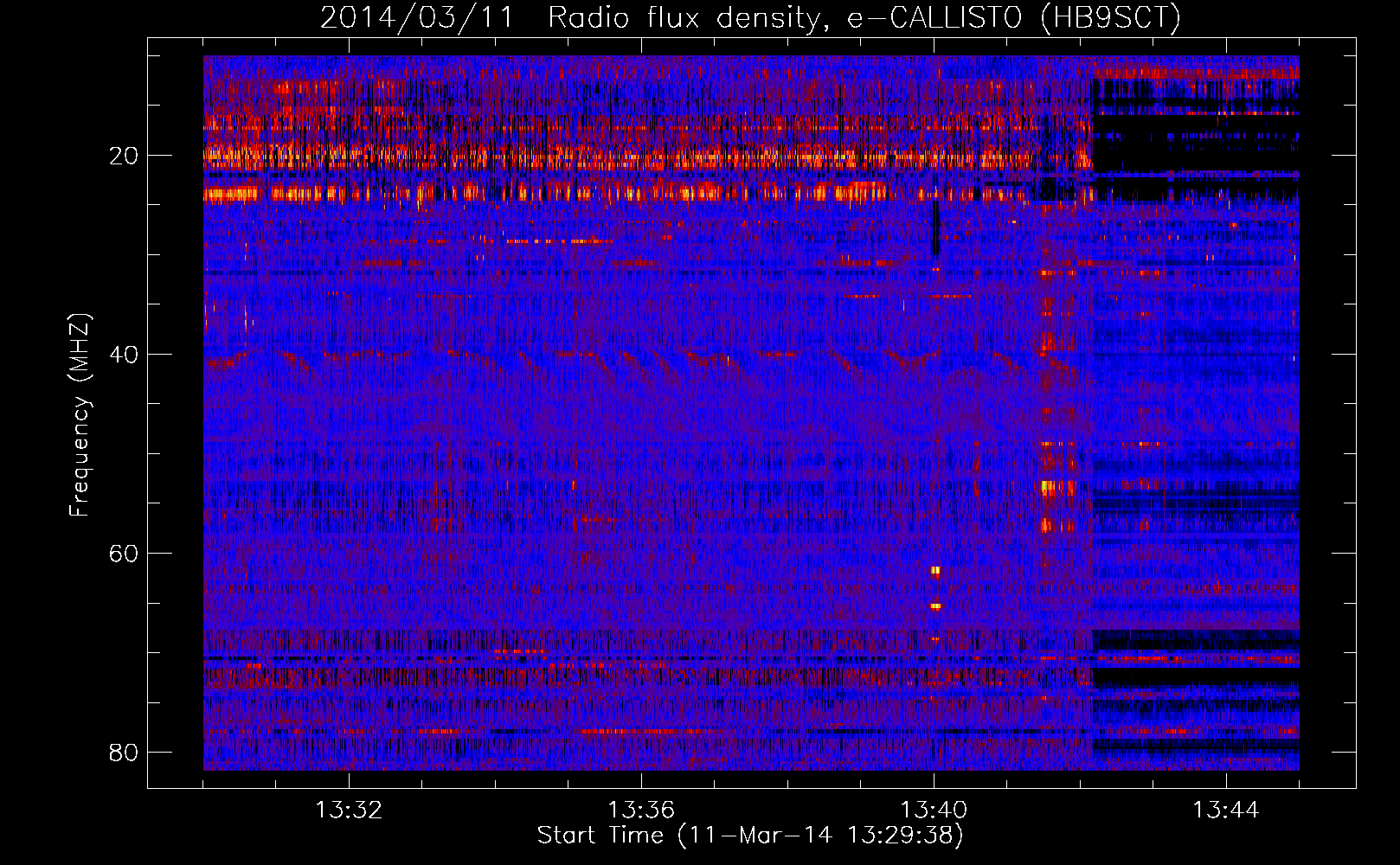This screenshot has height=865, width=1400.
Task: Click the 'Start Time (11-Mar-14 13:29:38)' label
Action: [750, 836]
